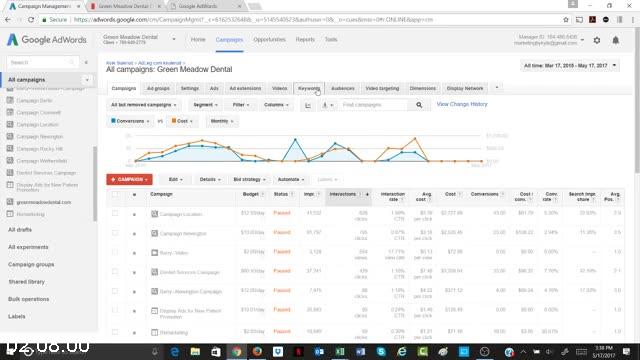
Task: Open the download report icon
Action: click(327, 105)
